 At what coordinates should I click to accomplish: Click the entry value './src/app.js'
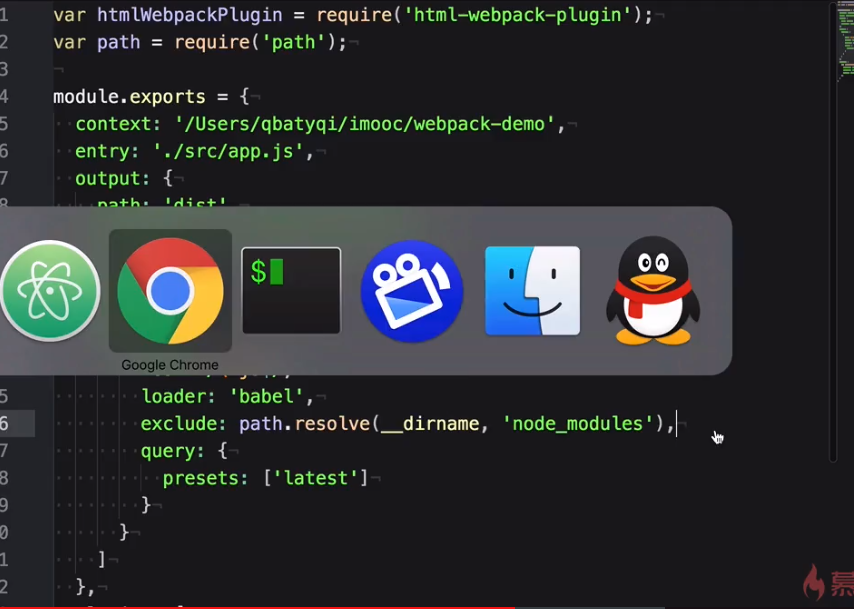pos(228,151)
